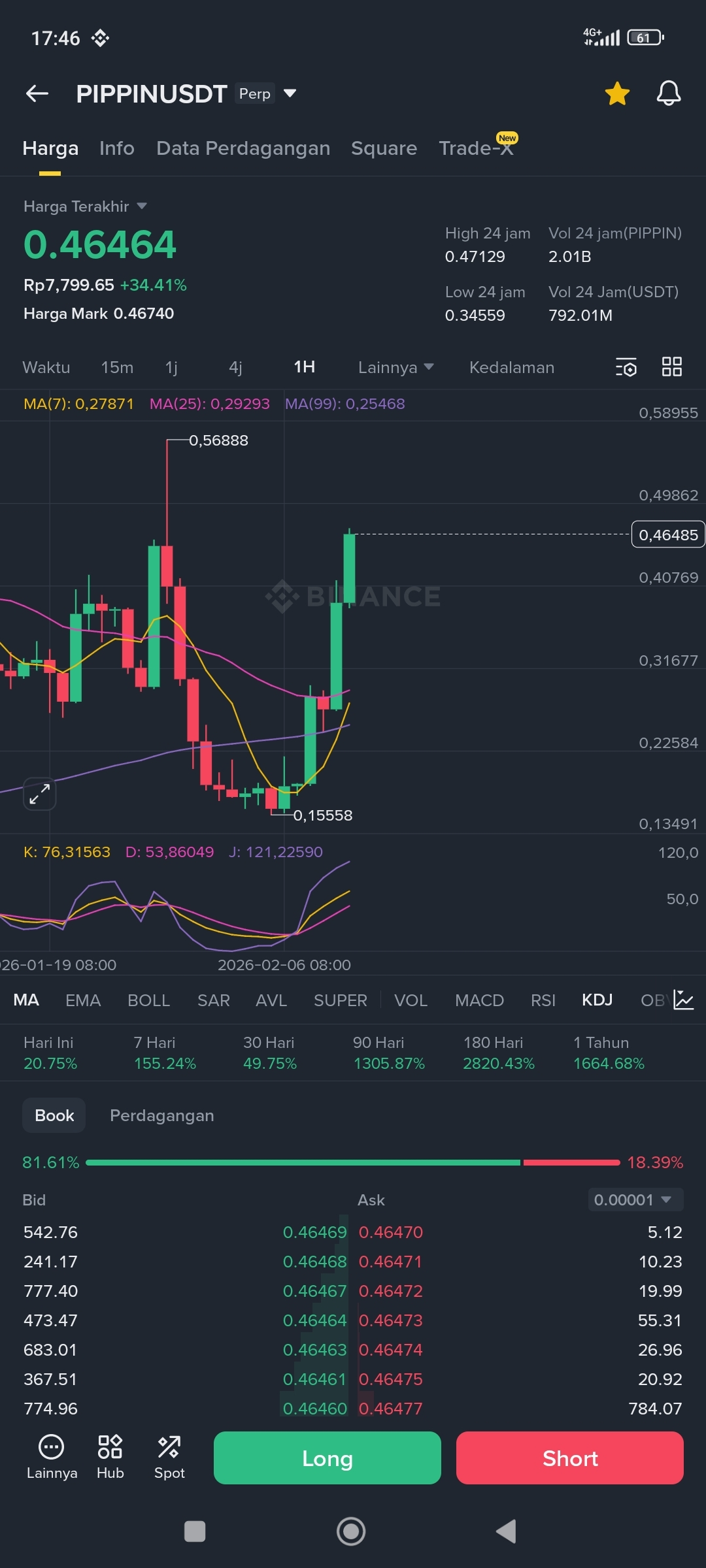Switch to the Info tab
Viewport: 706px width, 1568px height.
pyautogui.click(x=117, y=148)
